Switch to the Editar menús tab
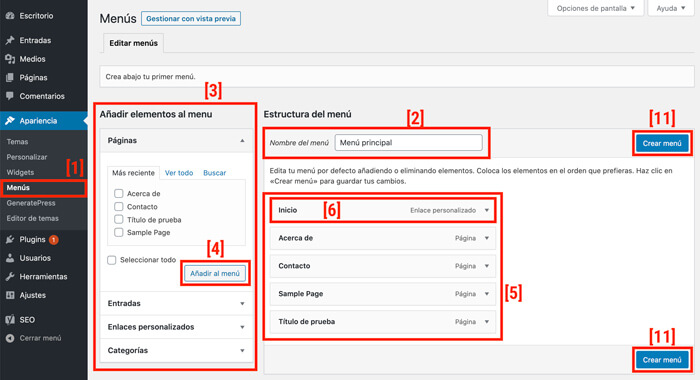The width and height of the screenshot is (700, 380). pos(133,43)
